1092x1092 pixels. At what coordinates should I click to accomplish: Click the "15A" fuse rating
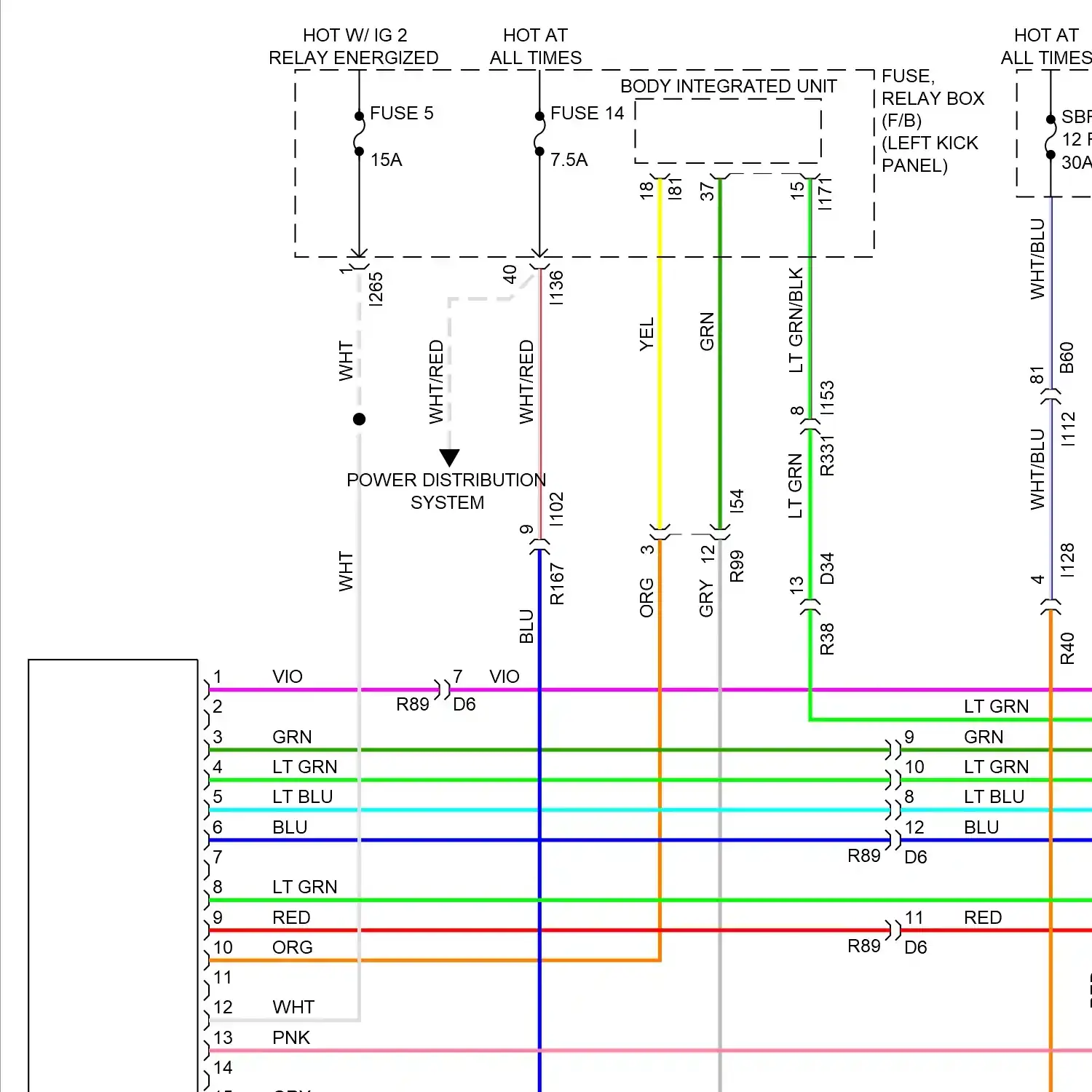[x=387, y=159]
